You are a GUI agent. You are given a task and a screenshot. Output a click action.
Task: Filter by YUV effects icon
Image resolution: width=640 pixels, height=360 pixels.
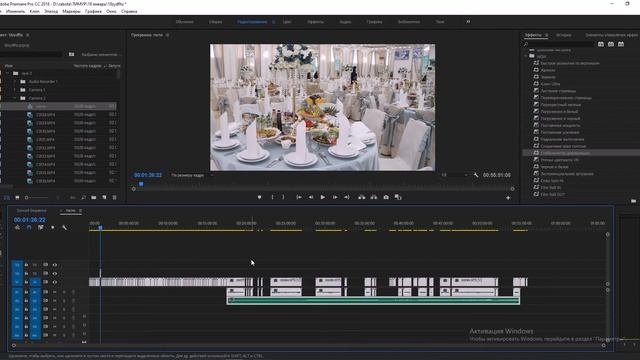[x=621, y=44]
